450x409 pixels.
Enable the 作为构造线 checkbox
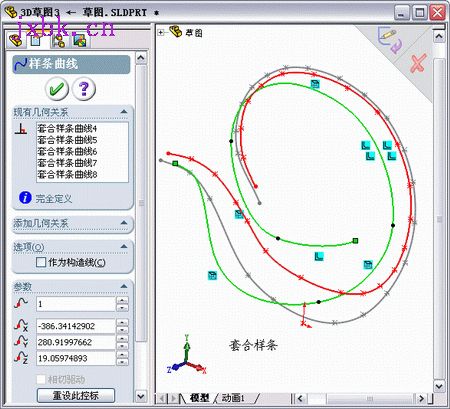[x=41, y=262]
